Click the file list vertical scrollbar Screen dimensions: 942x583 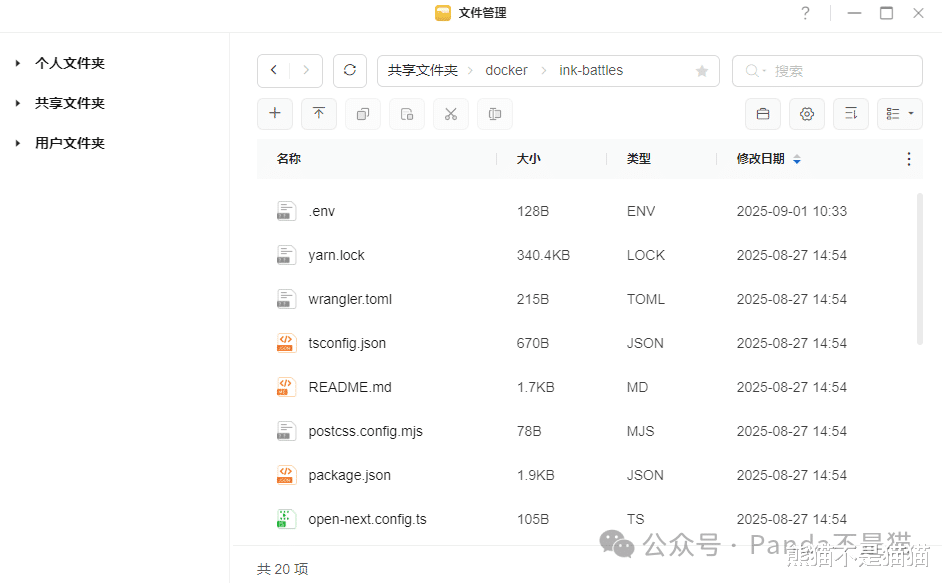[x=920, y=269]
